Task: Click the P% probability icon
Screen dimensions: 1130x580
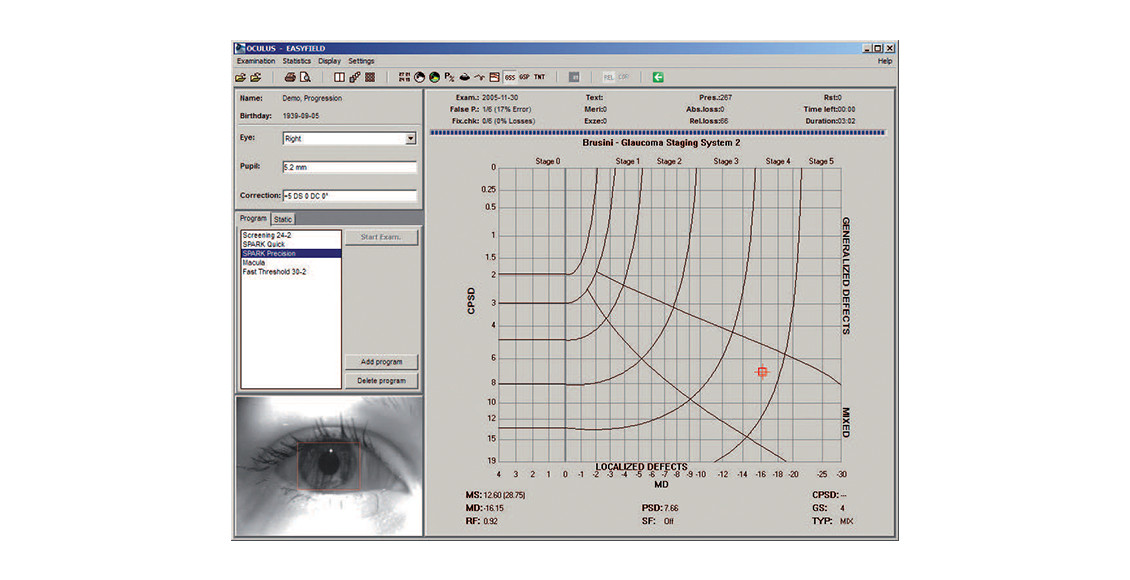Action: click(450, 77)
